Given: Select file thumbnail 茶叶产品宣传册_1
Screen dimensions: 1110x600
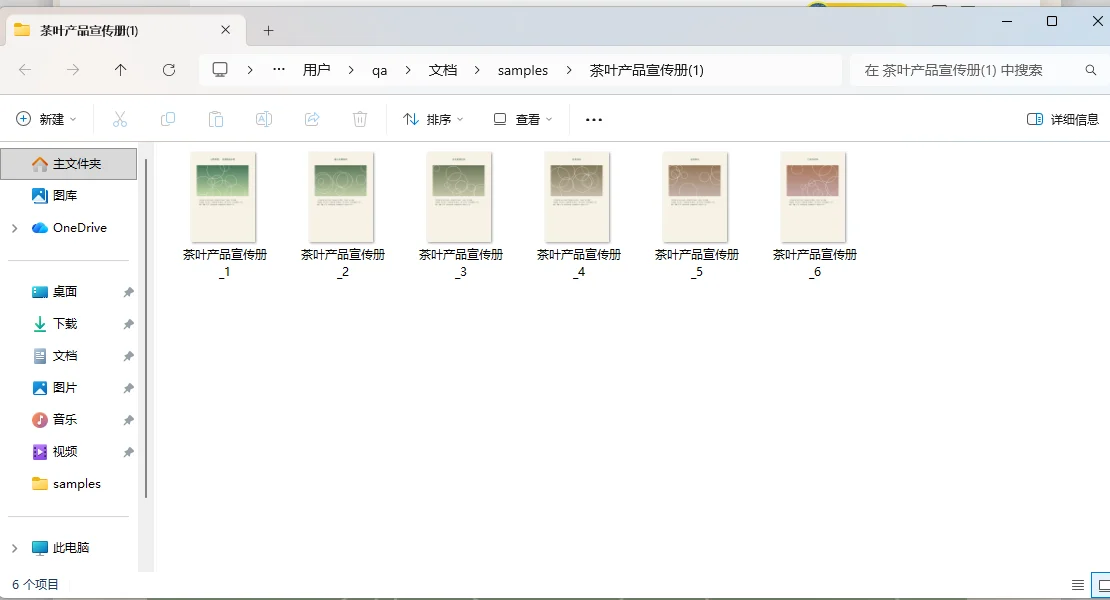Looking at the screenshot, I should pyautogui.click(x=224, y=197).
